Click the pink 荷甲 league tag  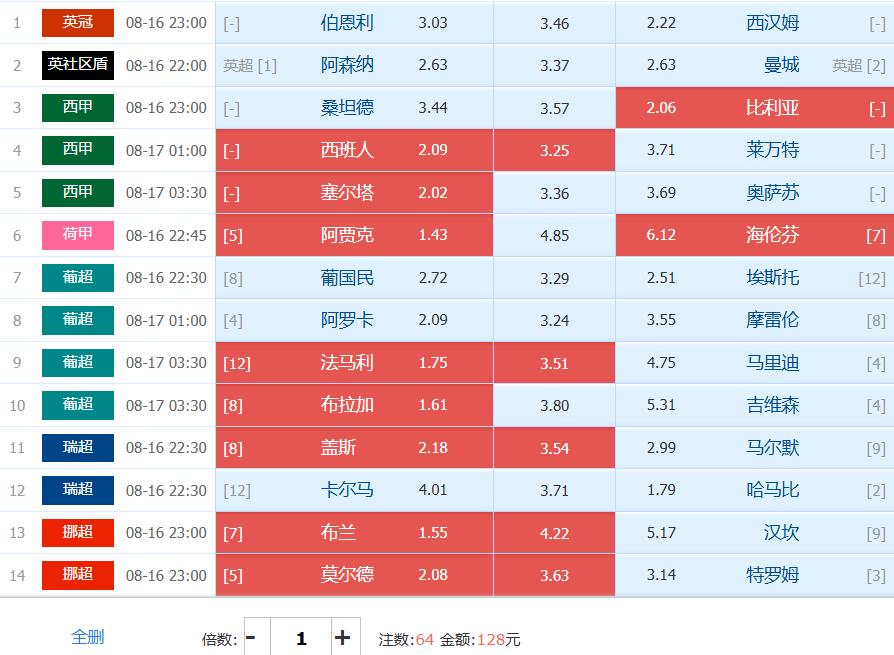[x=78, y=235]
